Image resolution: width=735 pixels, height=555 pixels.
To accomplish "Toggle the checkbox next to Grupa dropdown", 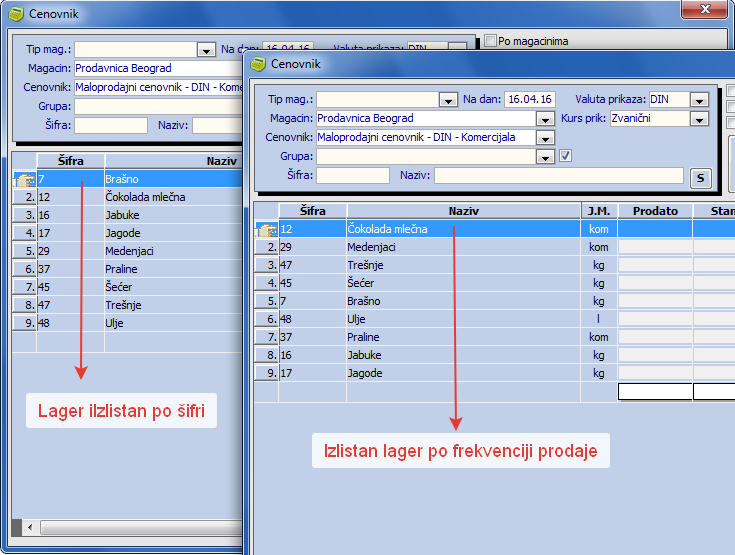I will (x=565, y=156).
